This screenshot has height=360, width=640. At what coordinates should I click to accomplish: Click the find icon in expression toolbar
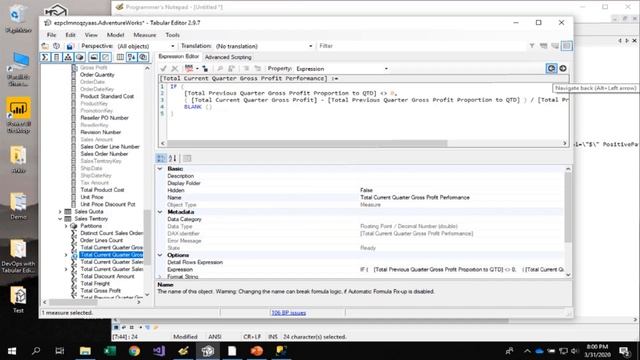pyautogui.click(x=220, y=69)
